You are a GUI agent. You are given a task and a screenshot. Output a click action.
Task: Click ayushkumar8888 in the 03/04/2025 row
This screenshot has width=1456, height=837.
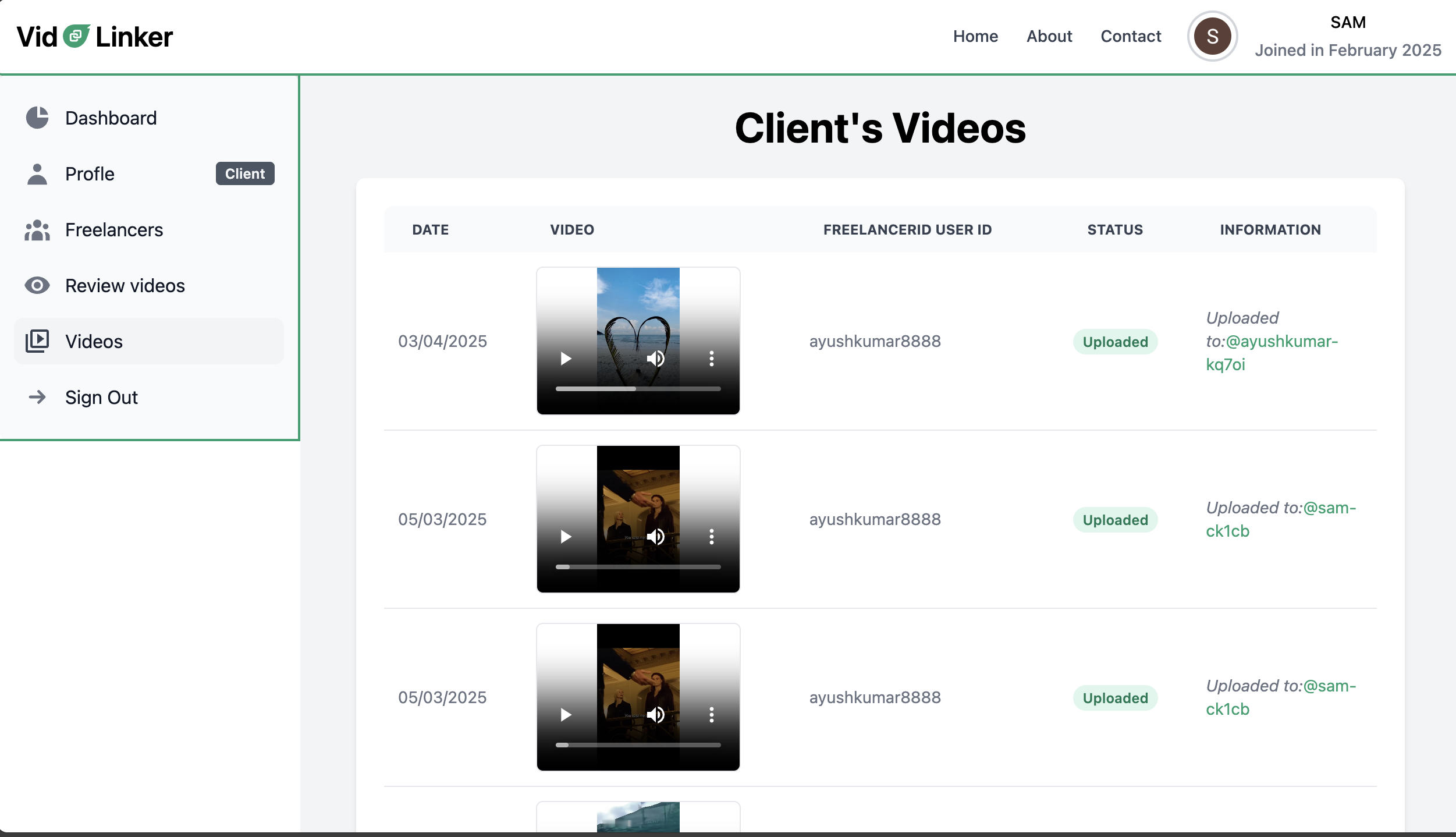click(875, 341)
